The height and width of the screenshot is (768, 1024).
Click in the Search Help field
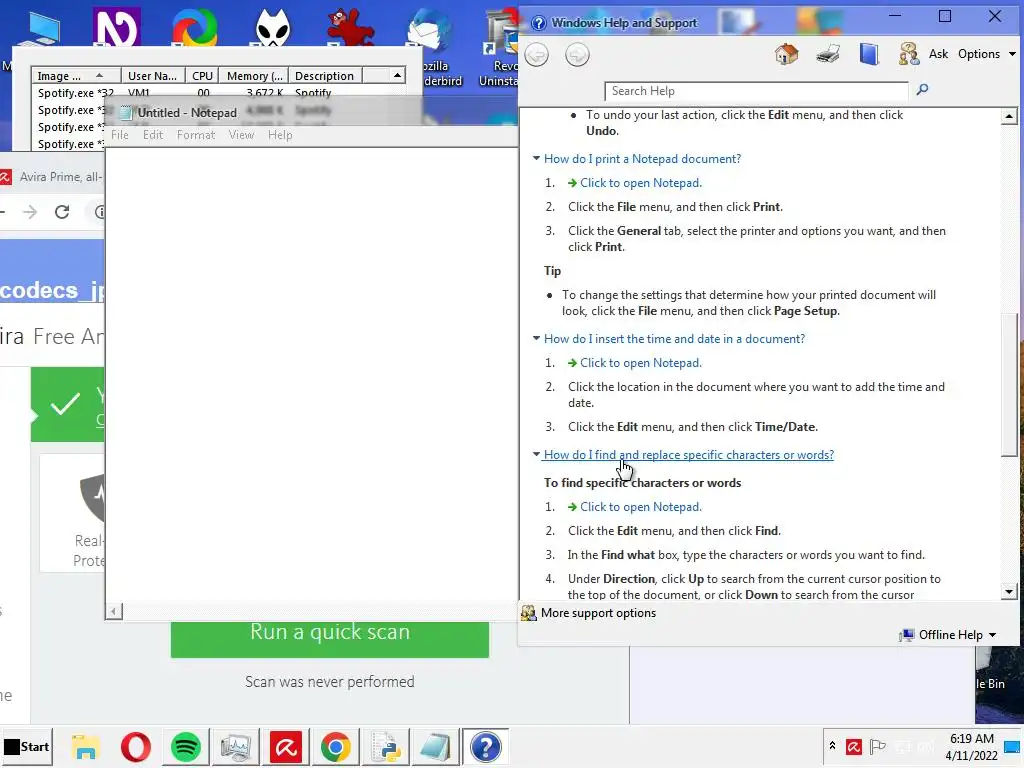(756, 91)
